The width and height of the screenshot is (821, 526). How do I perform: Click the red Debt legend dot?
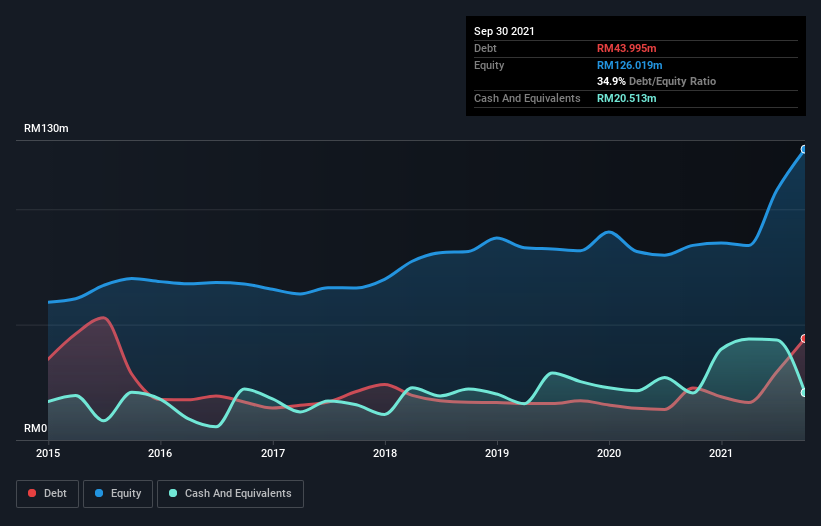click(x=32, y=493)
